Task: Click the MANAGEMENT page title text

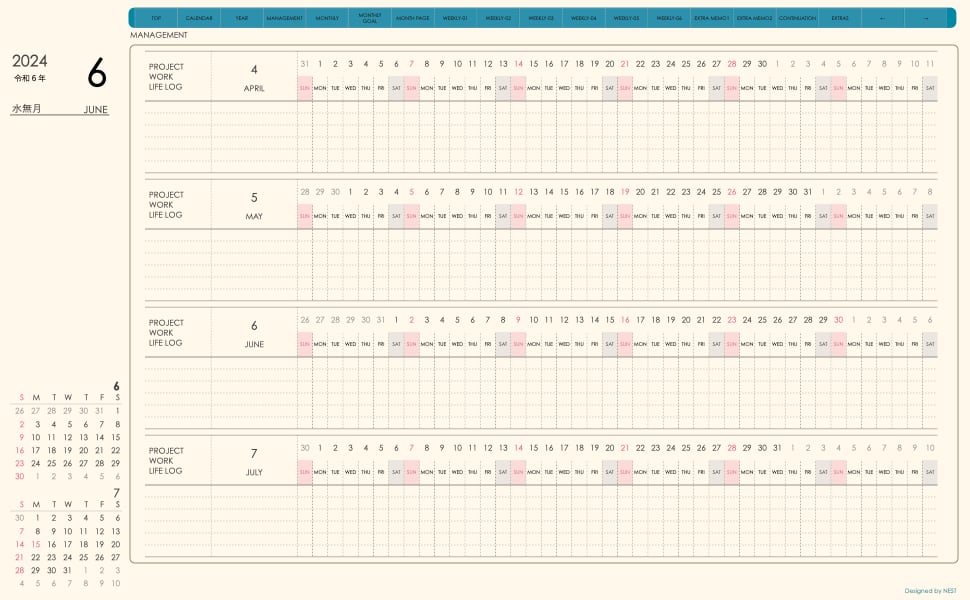Action: 159,35
